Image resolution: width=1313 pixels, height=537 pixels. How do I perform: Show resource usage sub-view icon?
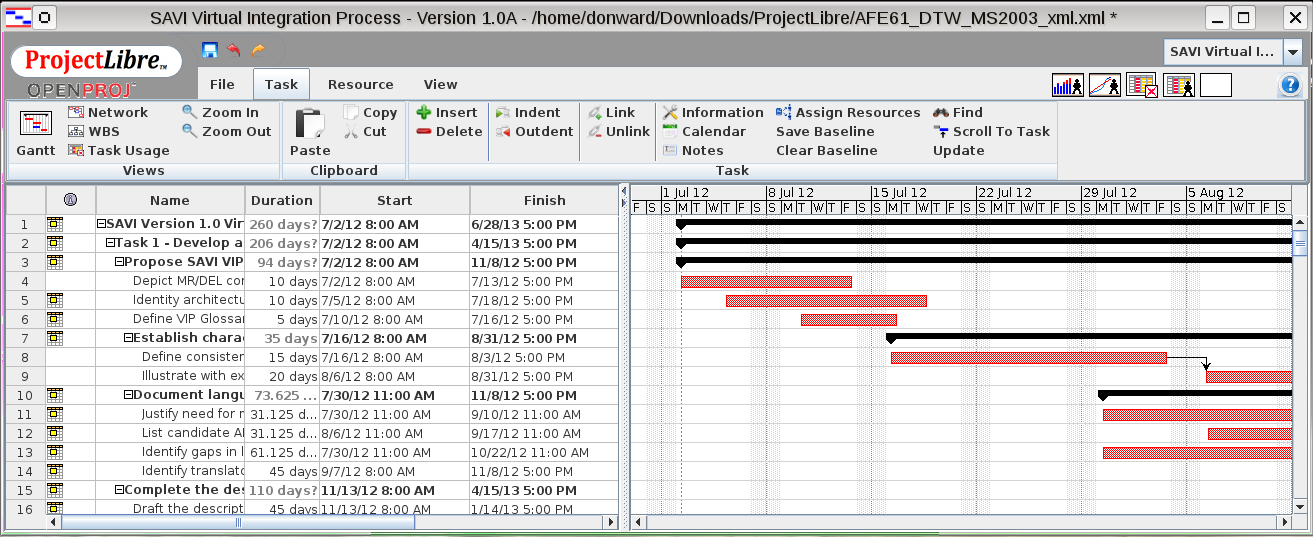point(1179,86)
